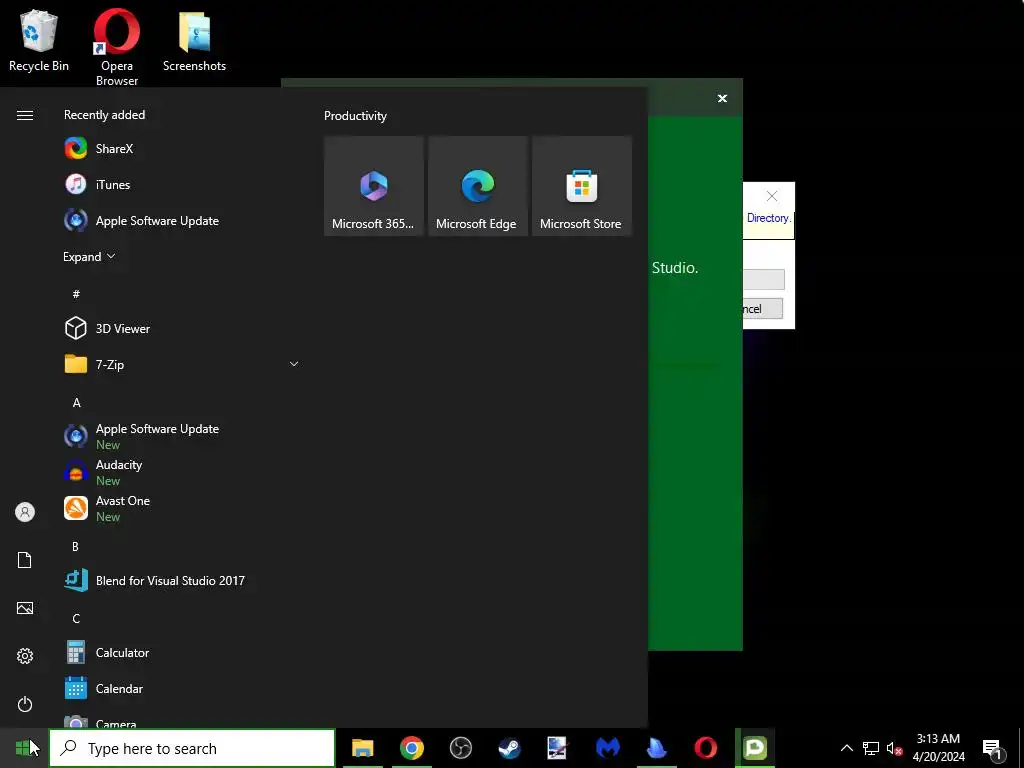The width and height of the screenshot is (1024, 768).
Task: Open File Explorer from taskbar
Action: (362, 748)
